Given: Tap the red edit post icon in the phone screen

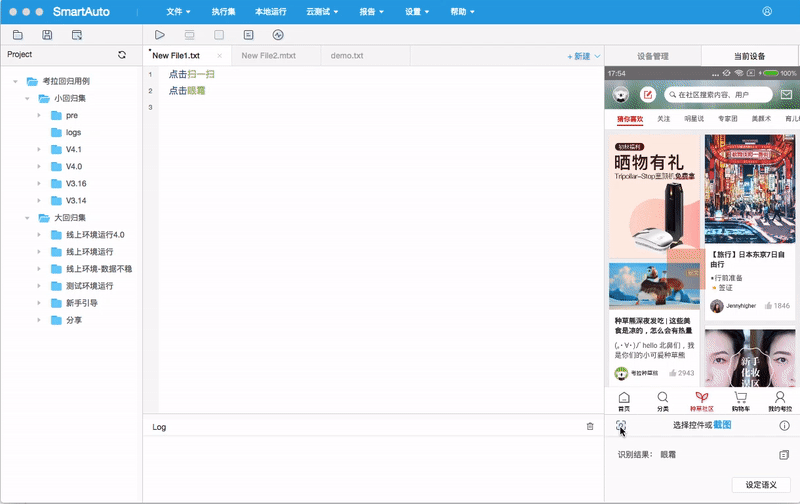Looking at the screenshot, I should coord(648,94).
